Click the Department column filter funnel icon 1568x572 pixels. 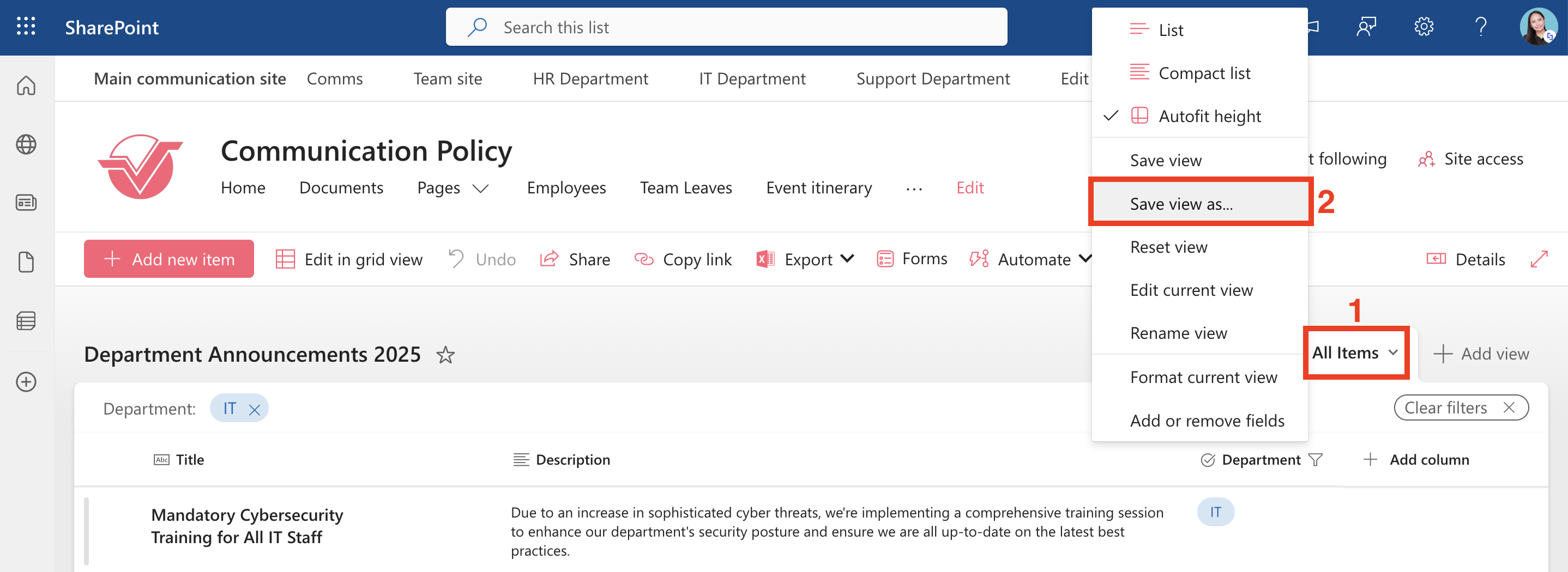tap(1316, 460)
